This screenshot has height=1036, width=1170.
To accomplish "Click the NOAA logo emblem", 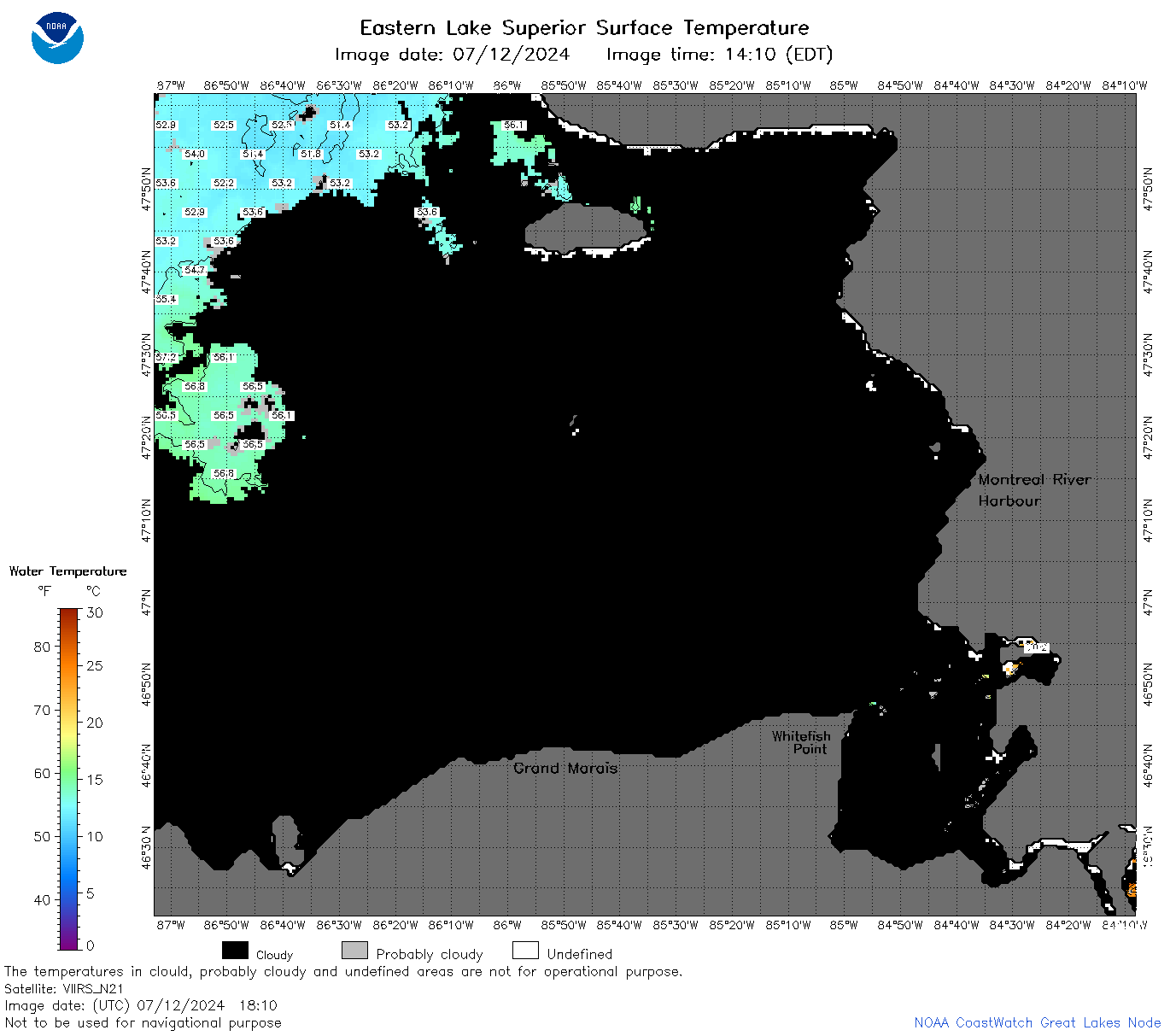I will pos(57,38).
